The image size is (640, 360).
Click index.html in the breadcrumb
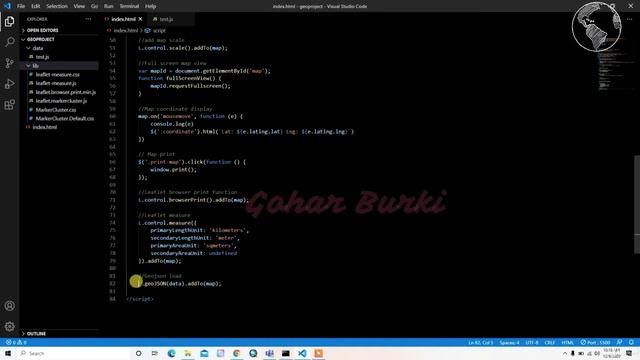click(126, 31)
